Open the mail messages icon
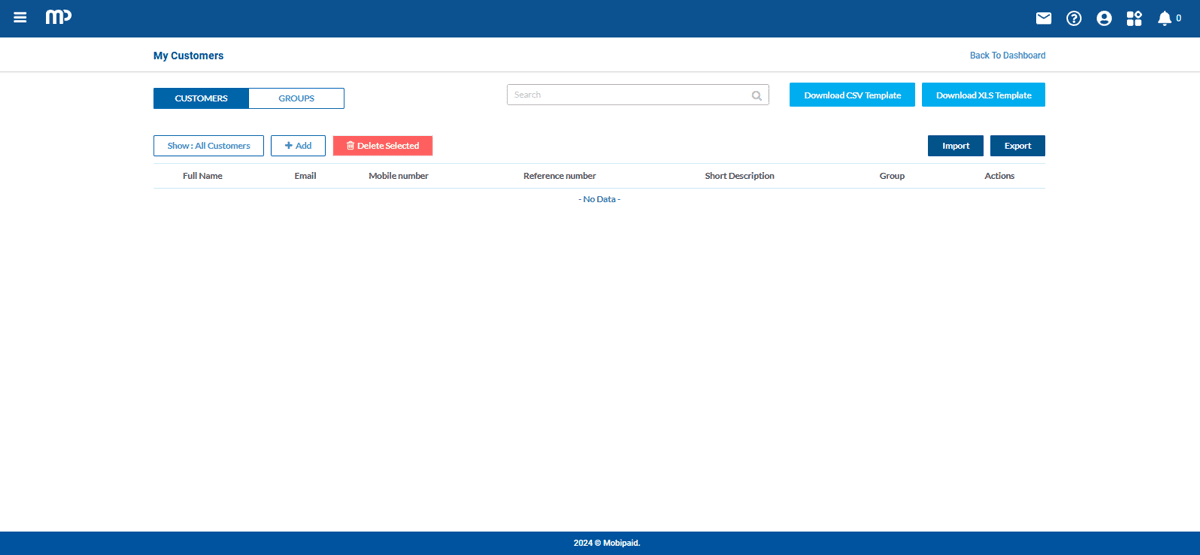This screenshot has height=555, width=1200. pos(1043,18)
